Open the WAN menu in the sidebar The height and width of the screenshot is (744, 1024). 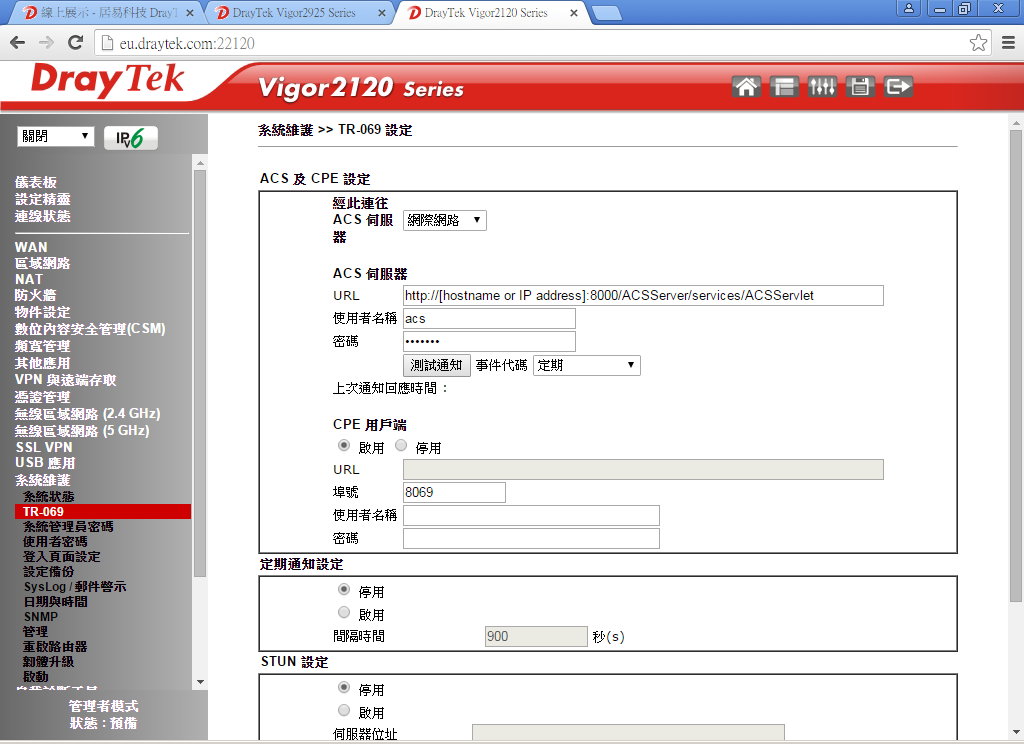tap(31, 247)
